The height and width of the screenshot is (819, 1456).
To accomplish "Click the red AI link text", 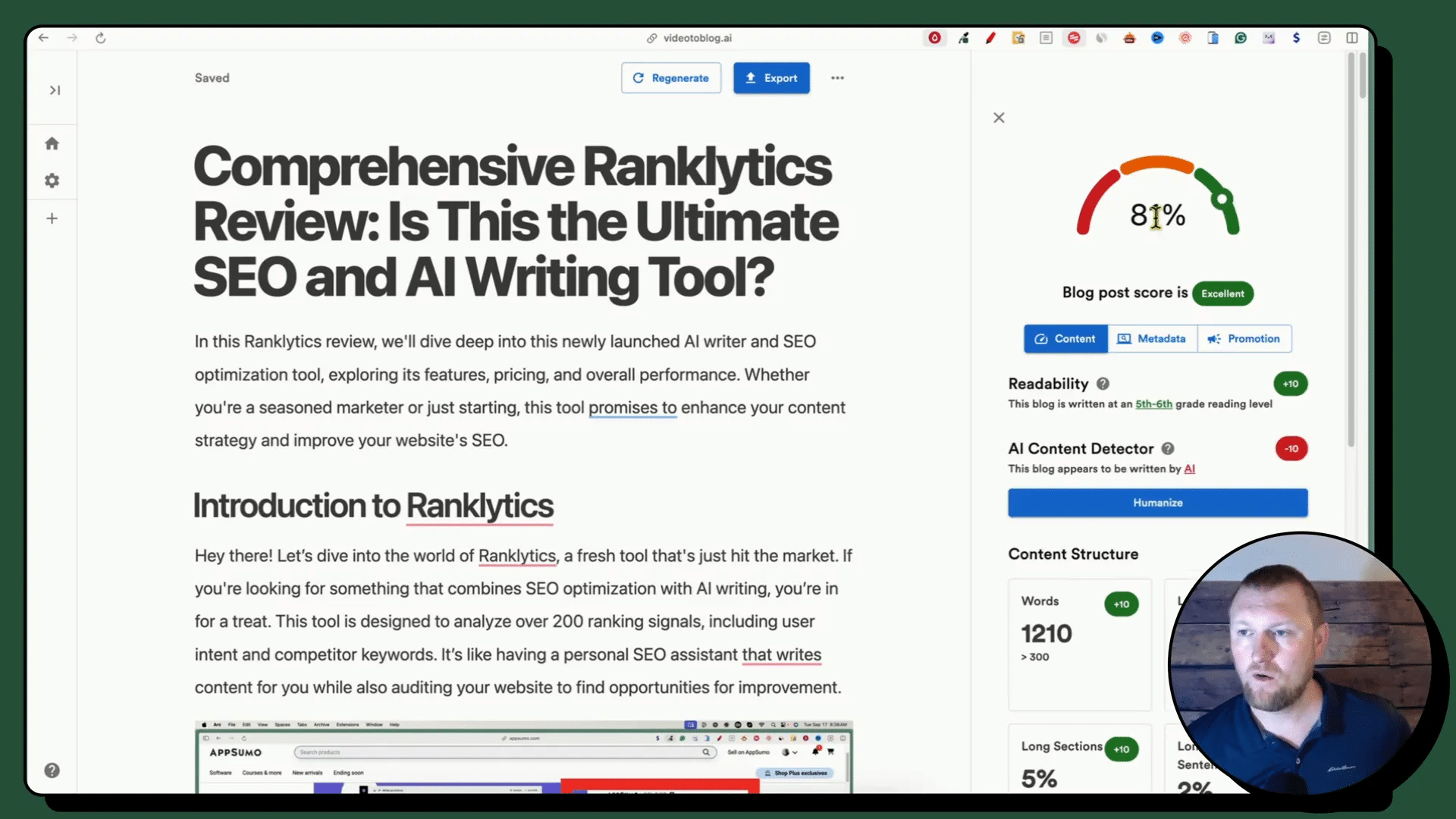I will coord(1189,469).
